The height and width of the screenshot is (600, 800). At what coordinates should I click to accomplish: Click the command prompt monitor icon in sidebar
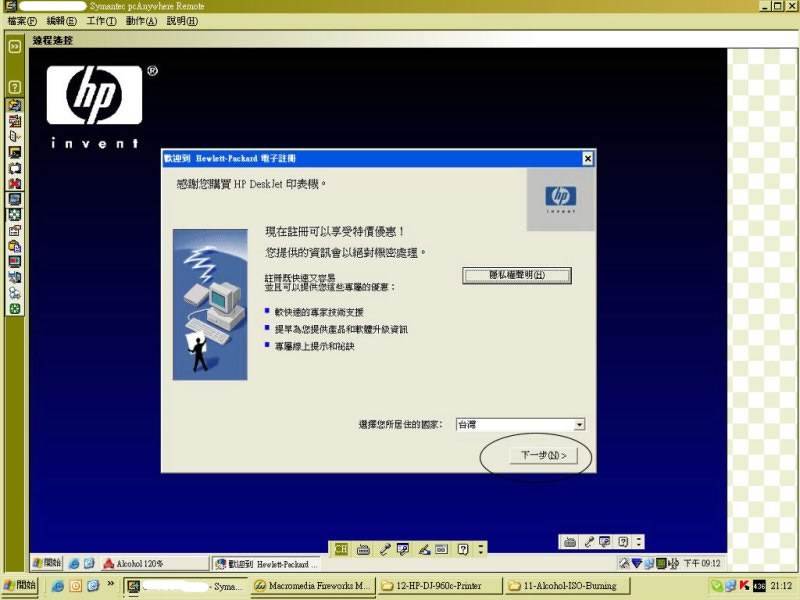point(15,152)
